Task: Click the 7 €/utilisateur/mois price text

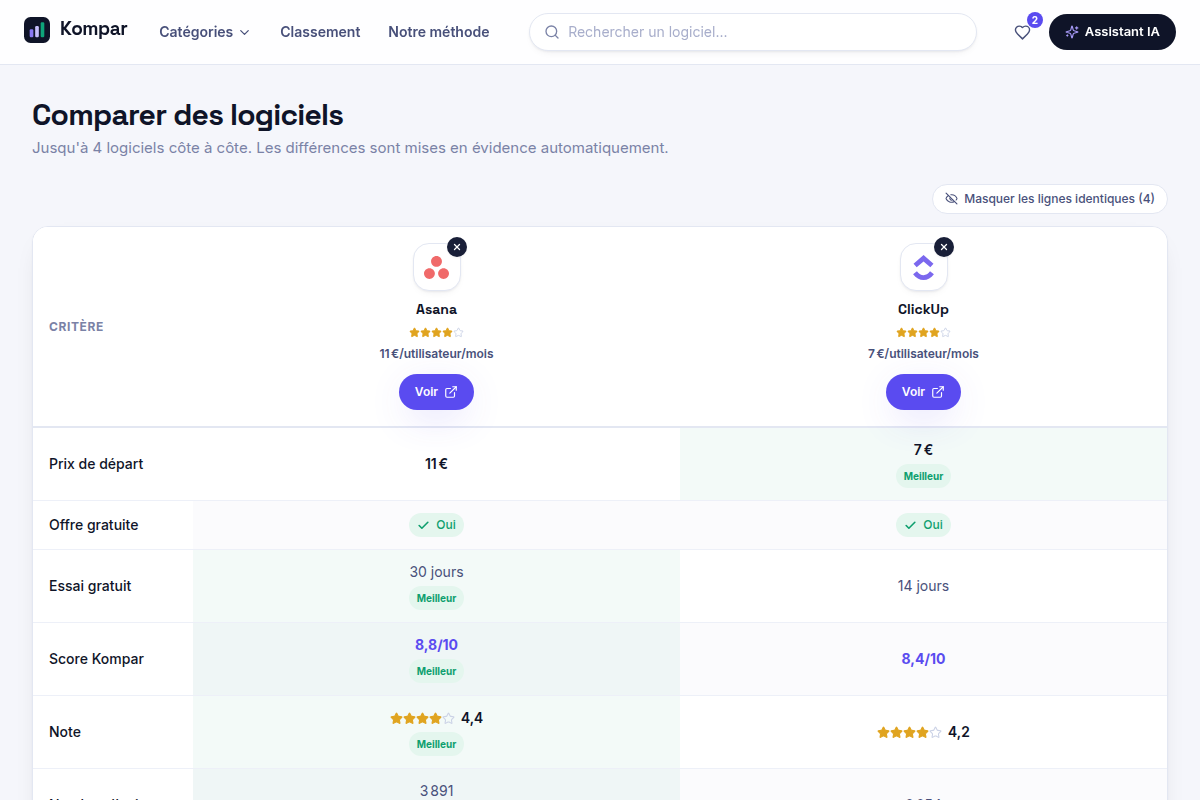Action: point(923,354)
